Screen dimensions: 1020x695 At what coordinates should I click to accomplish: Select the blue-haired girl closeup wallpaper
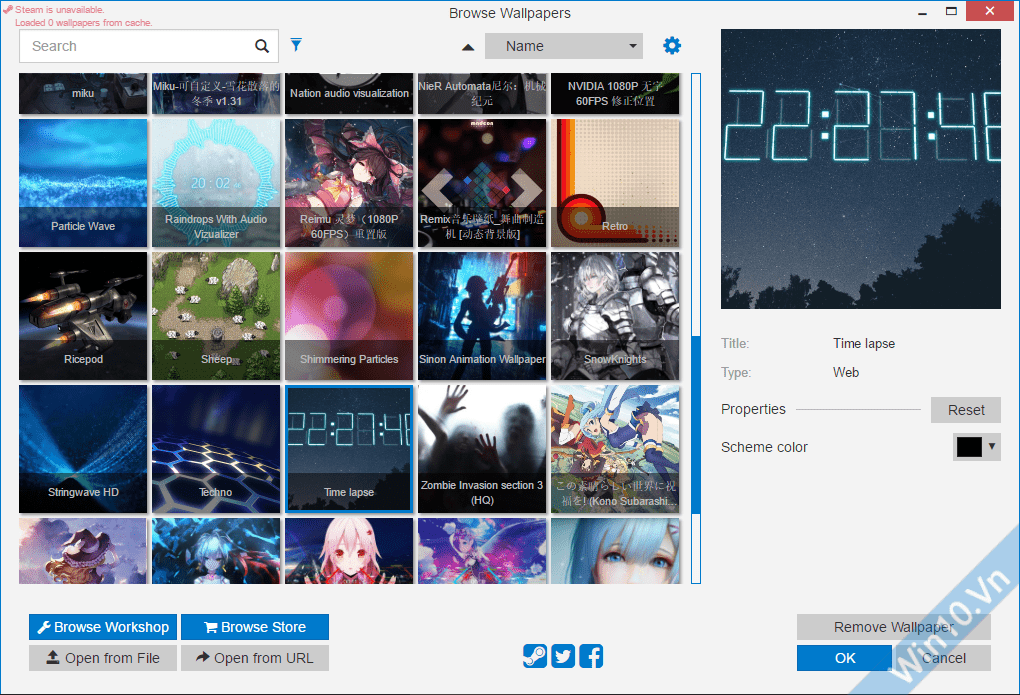coord(615,551)
